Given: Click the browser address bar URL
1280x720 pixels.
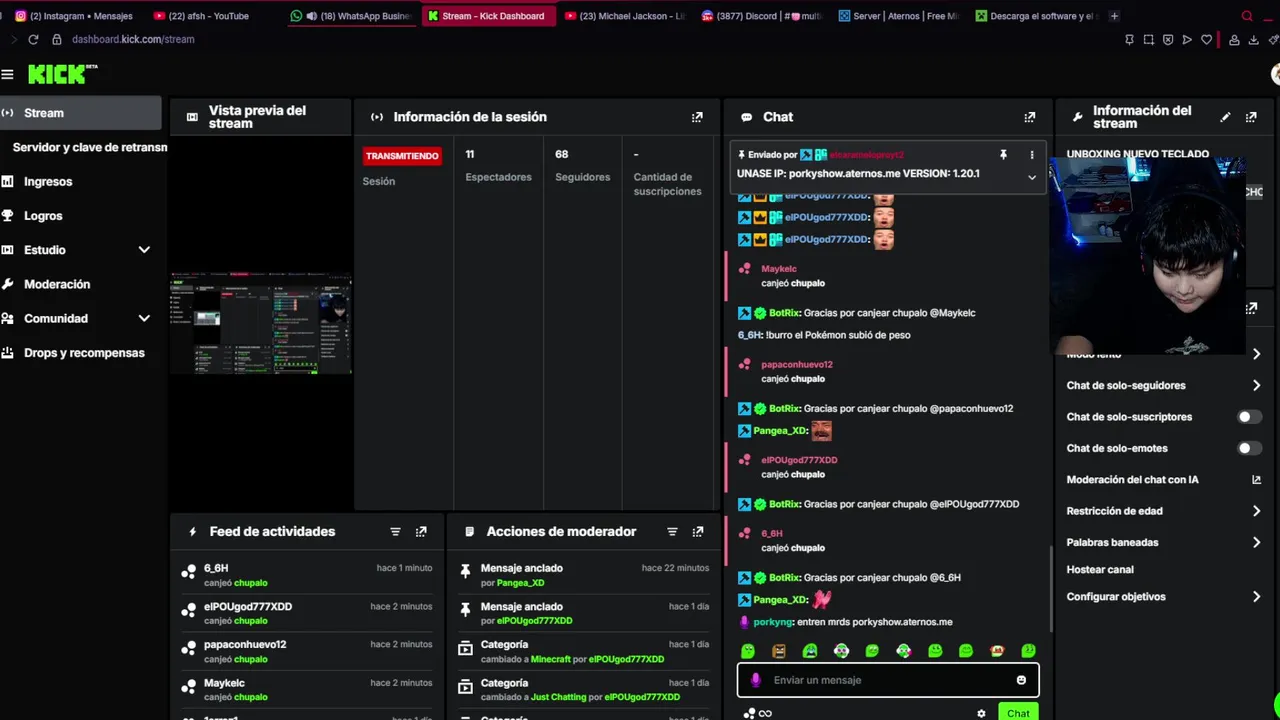Looking at the screenshot, I should [x=133, y=39].
